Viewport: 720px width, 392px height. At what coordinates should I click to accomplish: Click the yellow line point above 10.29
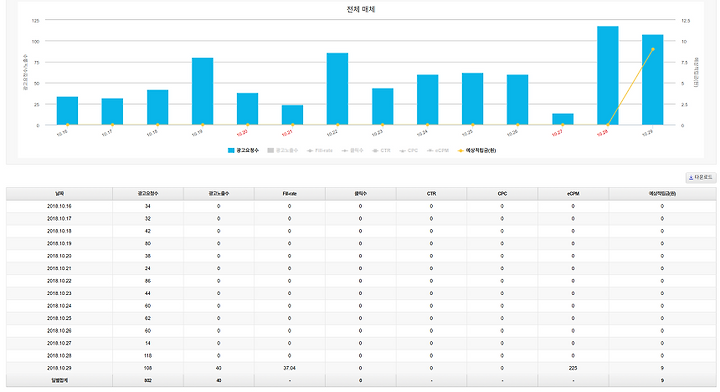click(x=652, y=49)
